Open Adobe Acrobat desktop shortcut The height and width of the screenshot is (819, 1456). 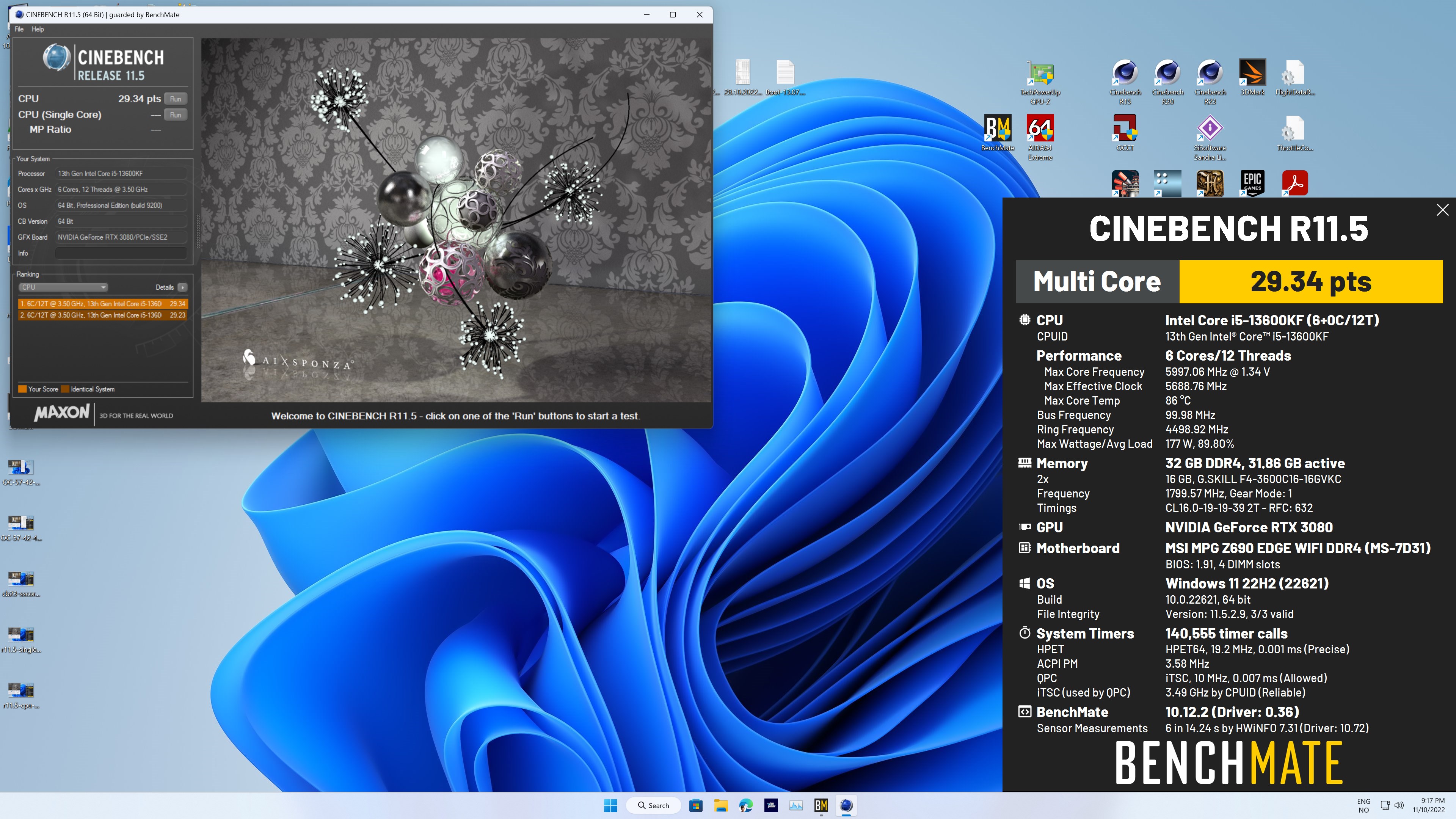[x=1294, y=183]
